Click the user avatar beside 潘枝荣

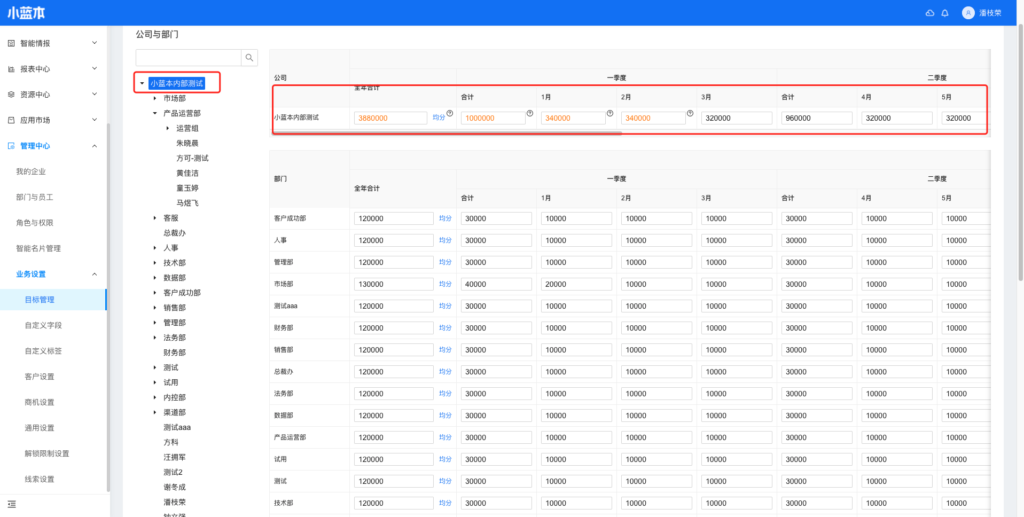coord(968,13)
